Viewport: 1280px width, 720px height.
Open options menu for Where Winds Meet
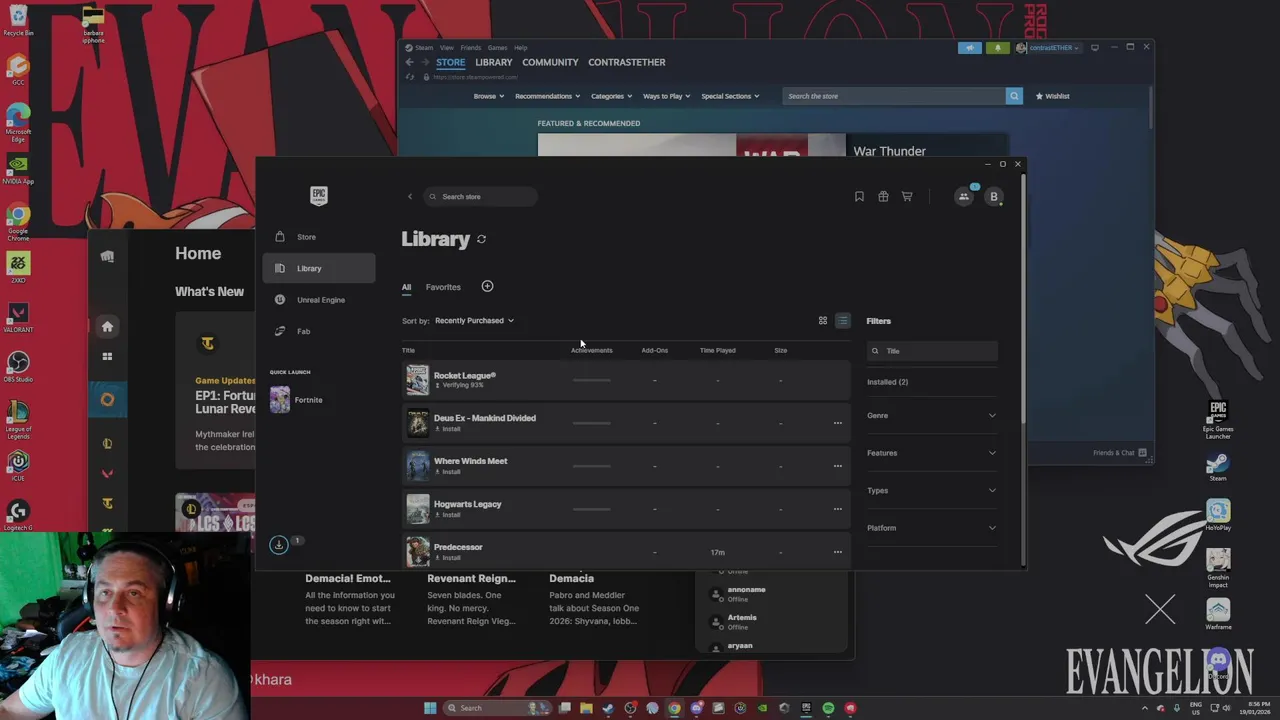pyautogui.click(x=838, y=466)
